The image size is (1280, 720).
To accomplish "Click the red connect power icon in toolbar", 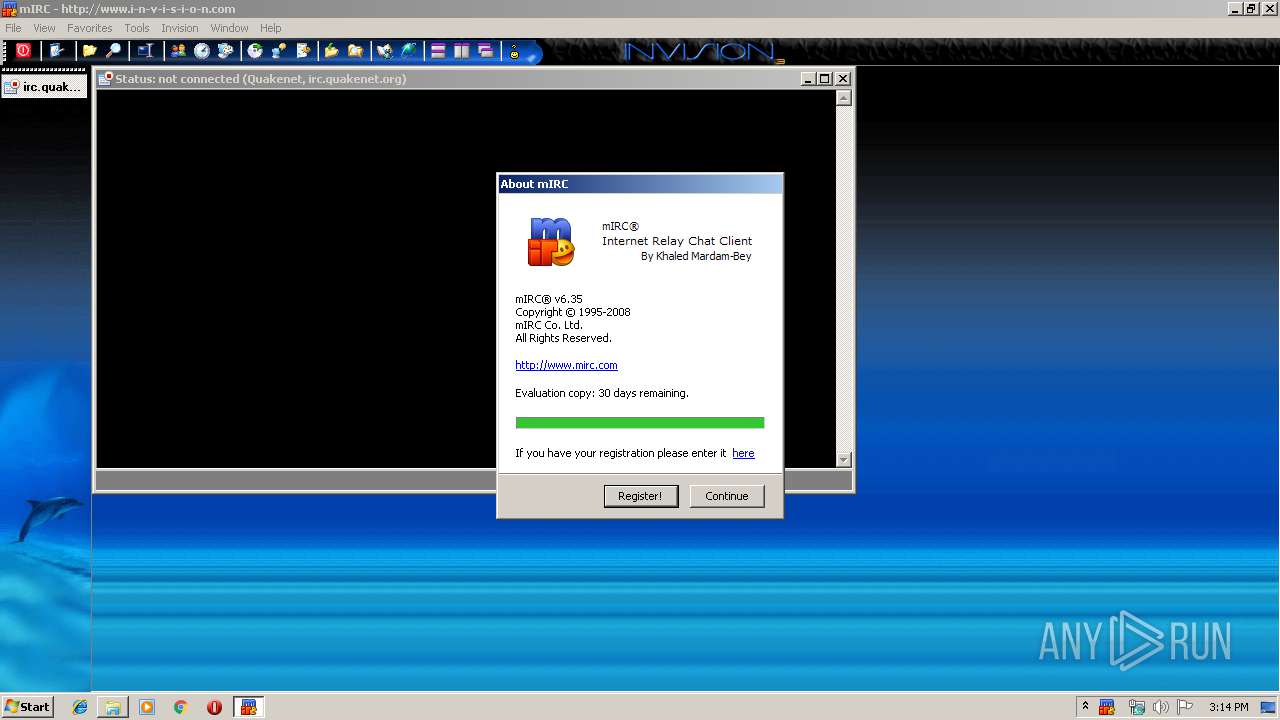I will [x=23, y=50].
